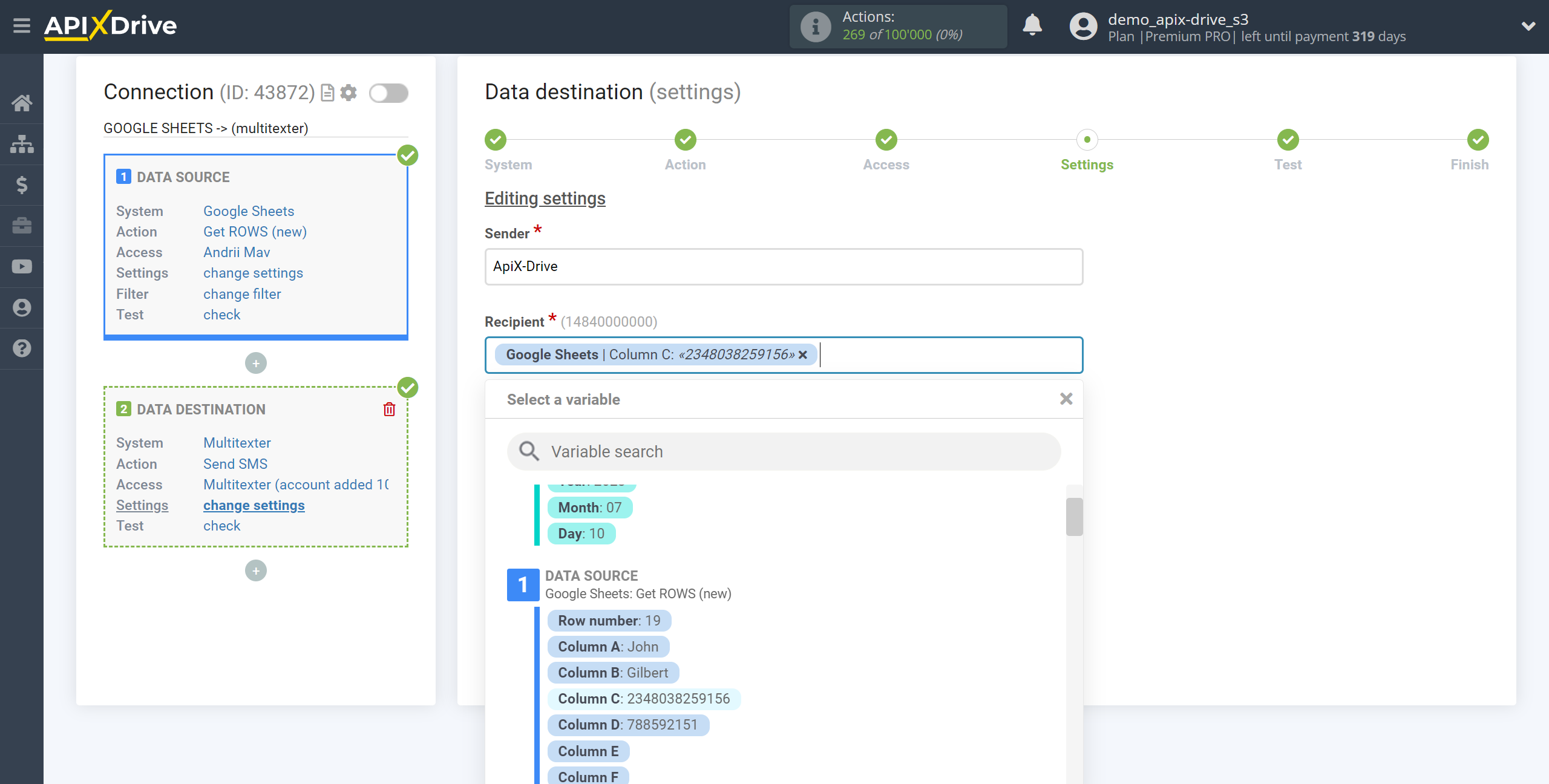
Task: Close the Select a variable panel
Action: point(1066,399)
